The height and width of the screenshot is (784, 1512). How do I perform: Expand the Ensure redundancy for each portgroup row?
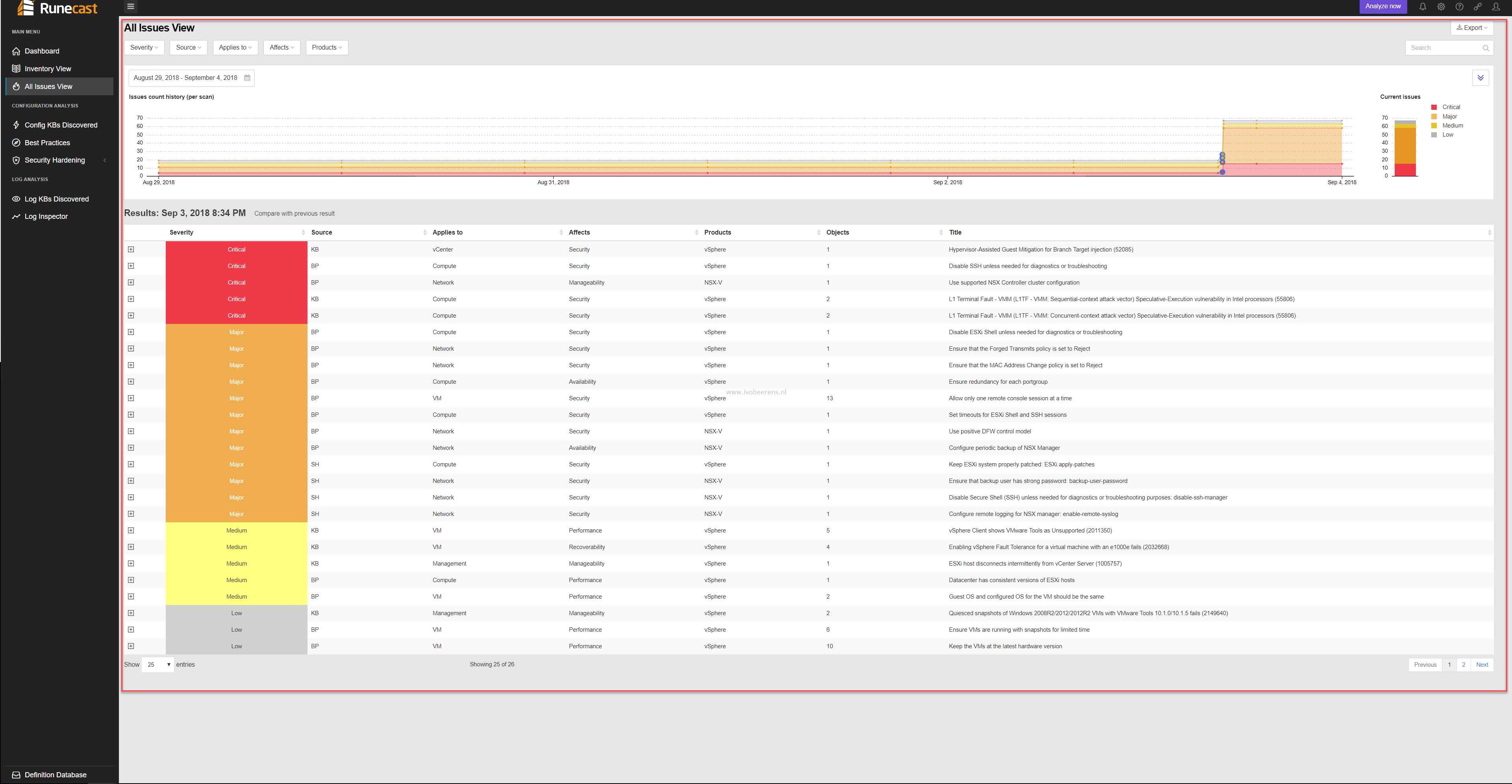[x=131, y=381]
